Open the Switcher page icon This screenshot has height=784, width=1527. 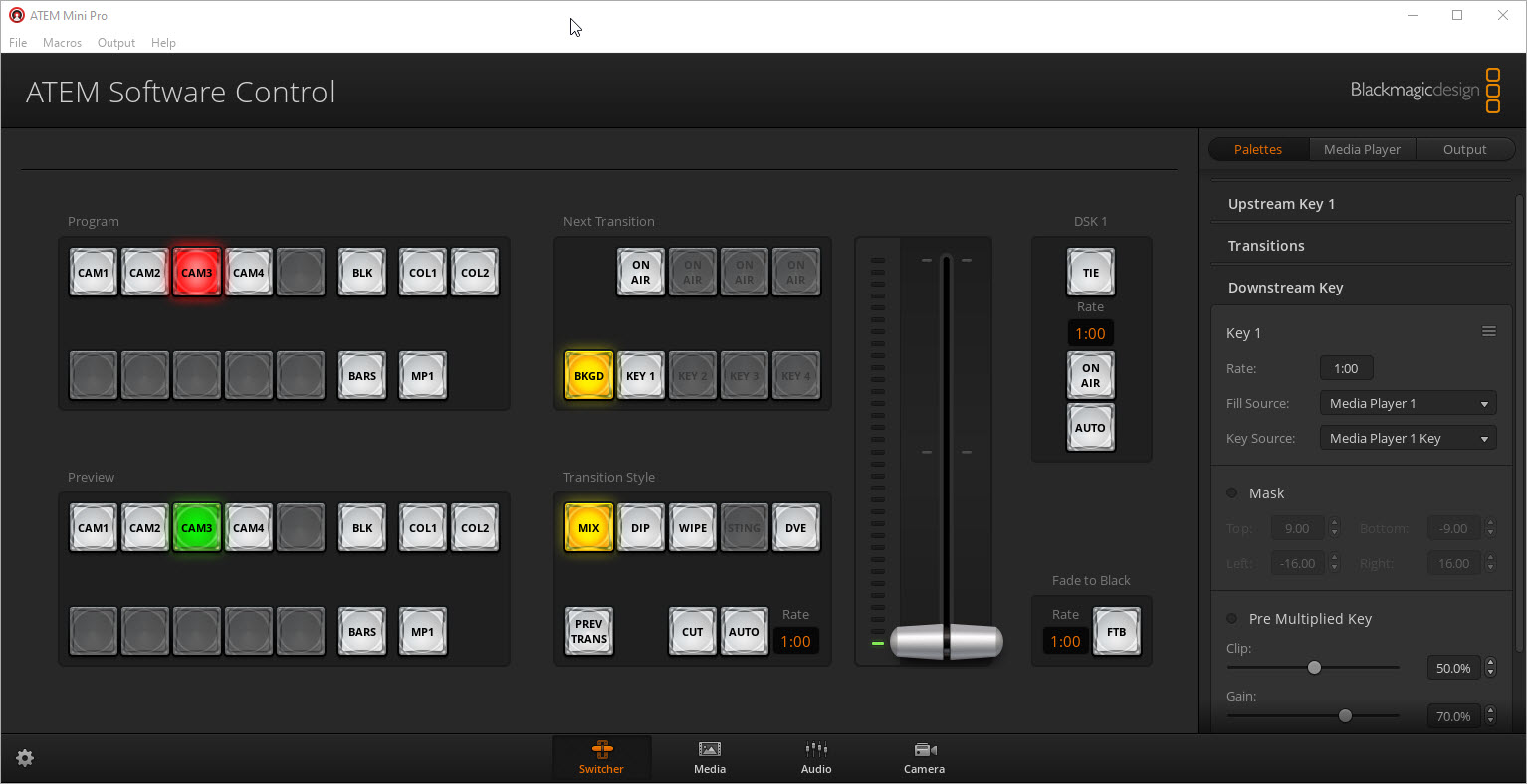point(601,758)
